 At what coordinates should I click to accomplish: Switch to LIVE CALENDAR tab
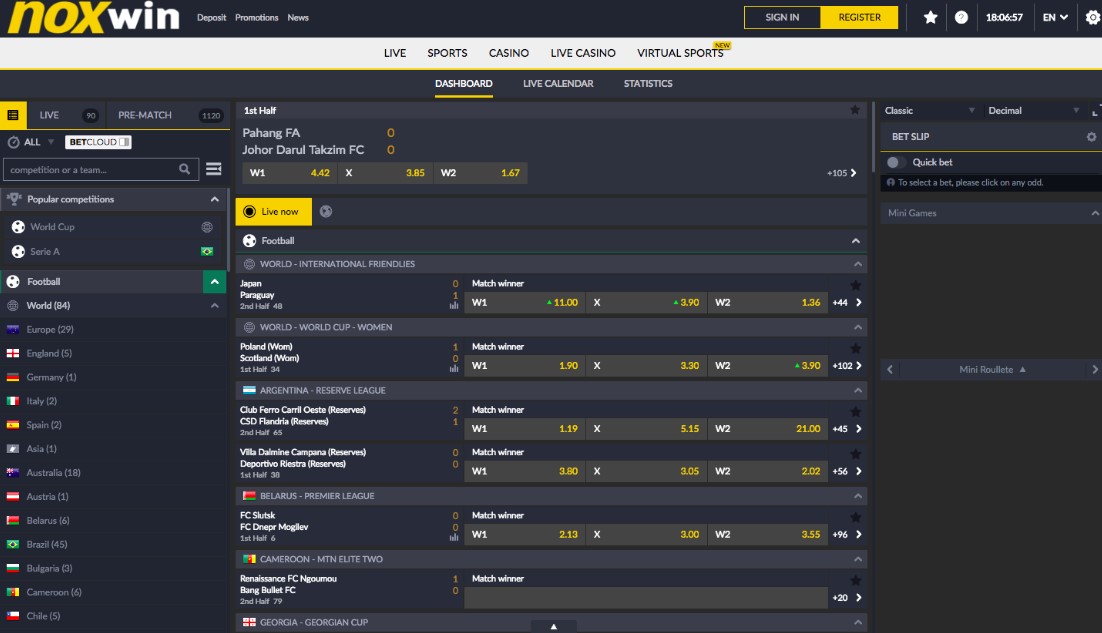(558, 84)
